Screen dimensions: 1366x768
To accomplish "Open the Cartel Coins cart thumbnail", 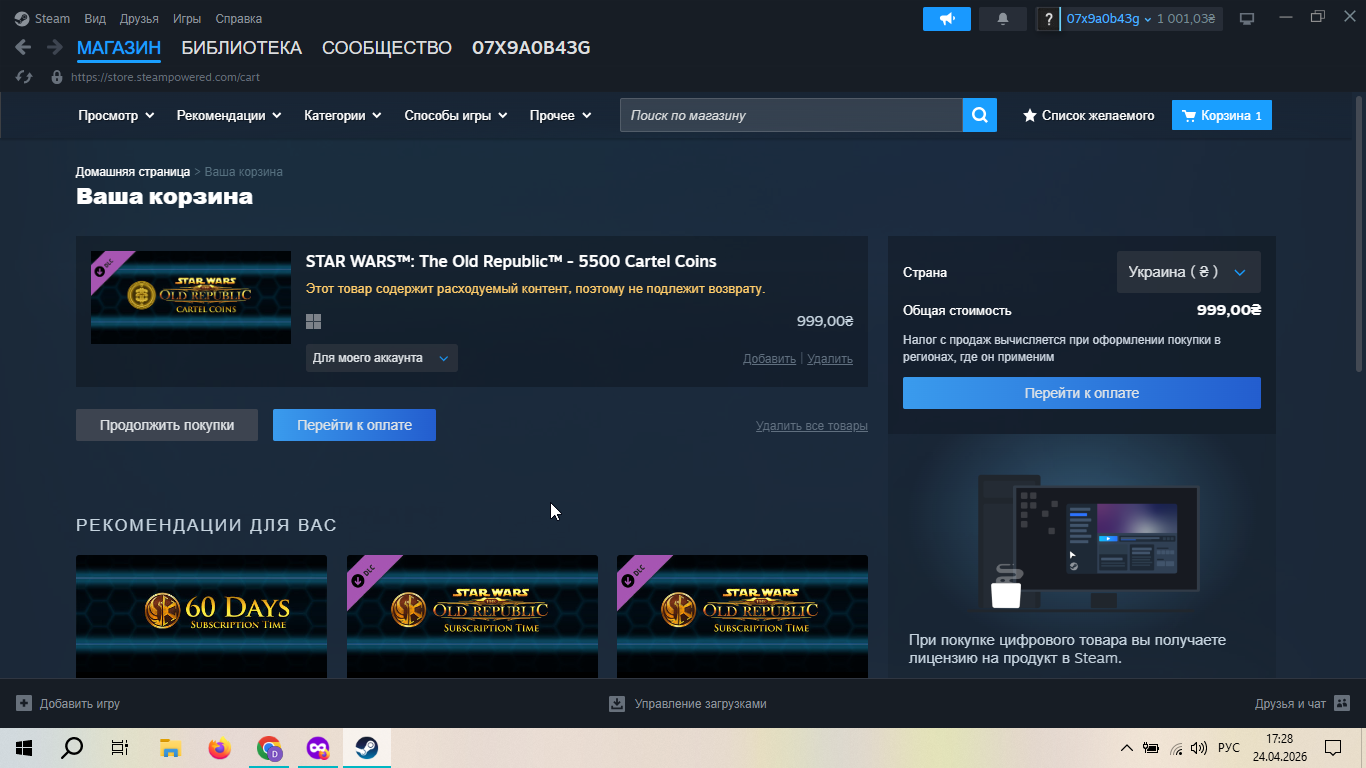I will (x=191, y=297).
